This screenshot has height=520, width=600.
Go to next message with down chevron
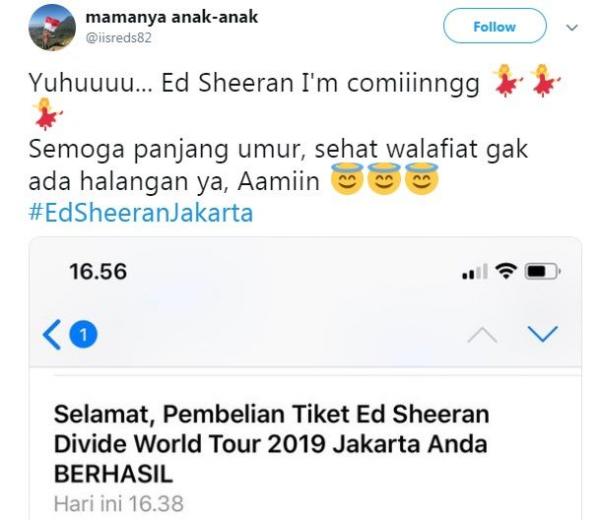pos(543,334)
